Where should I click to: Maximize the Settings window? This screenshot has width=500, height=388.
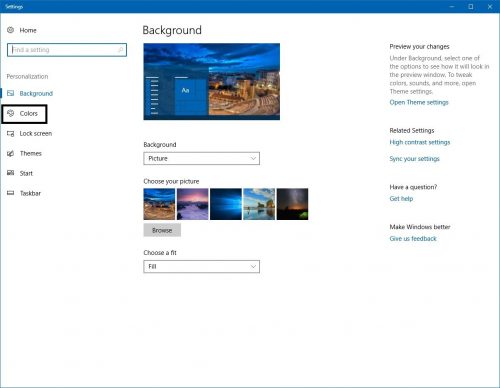[x=471, y=7]
